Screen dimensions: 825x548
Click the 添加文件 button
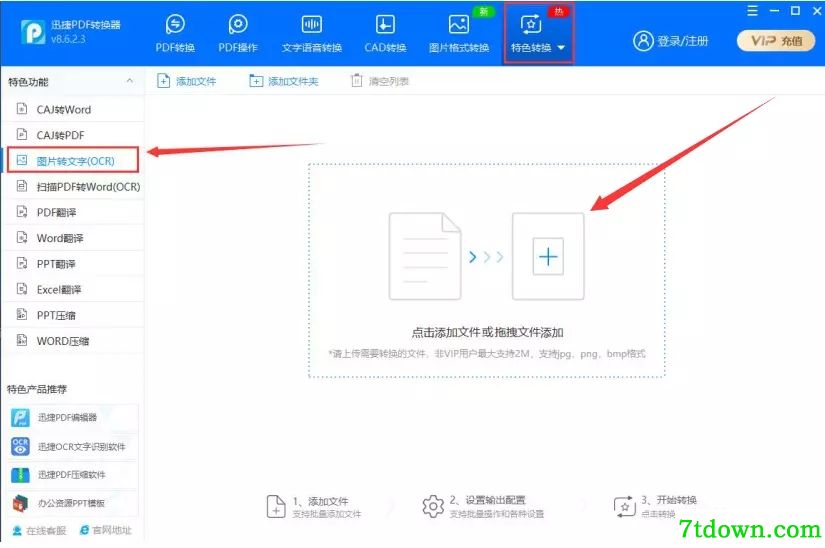(187, 81)
